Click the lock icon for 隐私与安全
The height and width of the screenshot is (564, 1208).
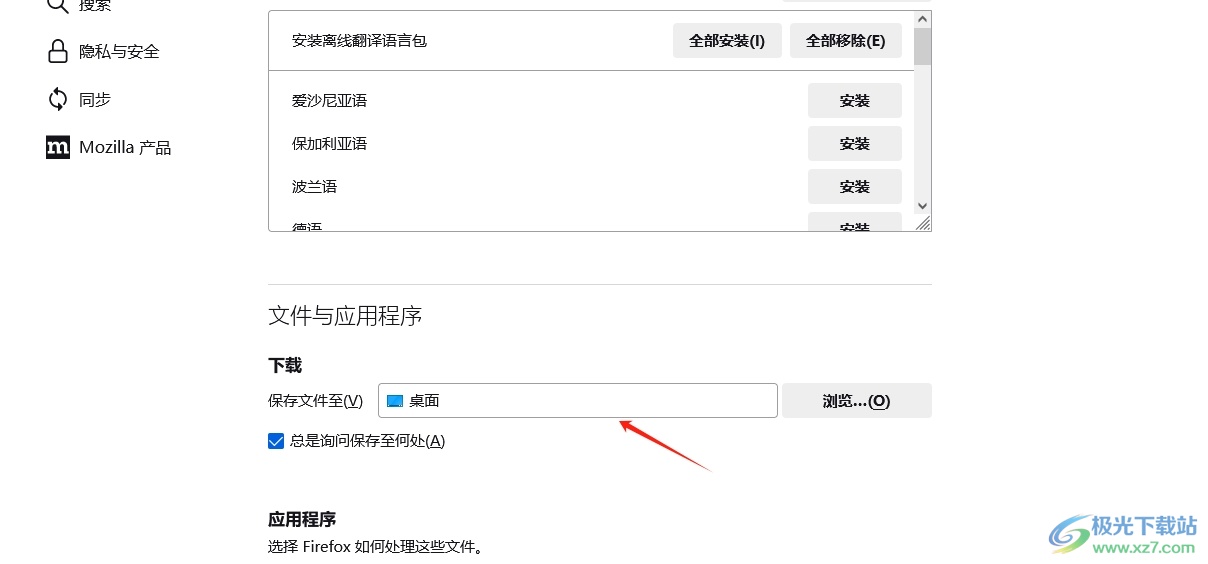pyautogui.click(x=58, y=51)
